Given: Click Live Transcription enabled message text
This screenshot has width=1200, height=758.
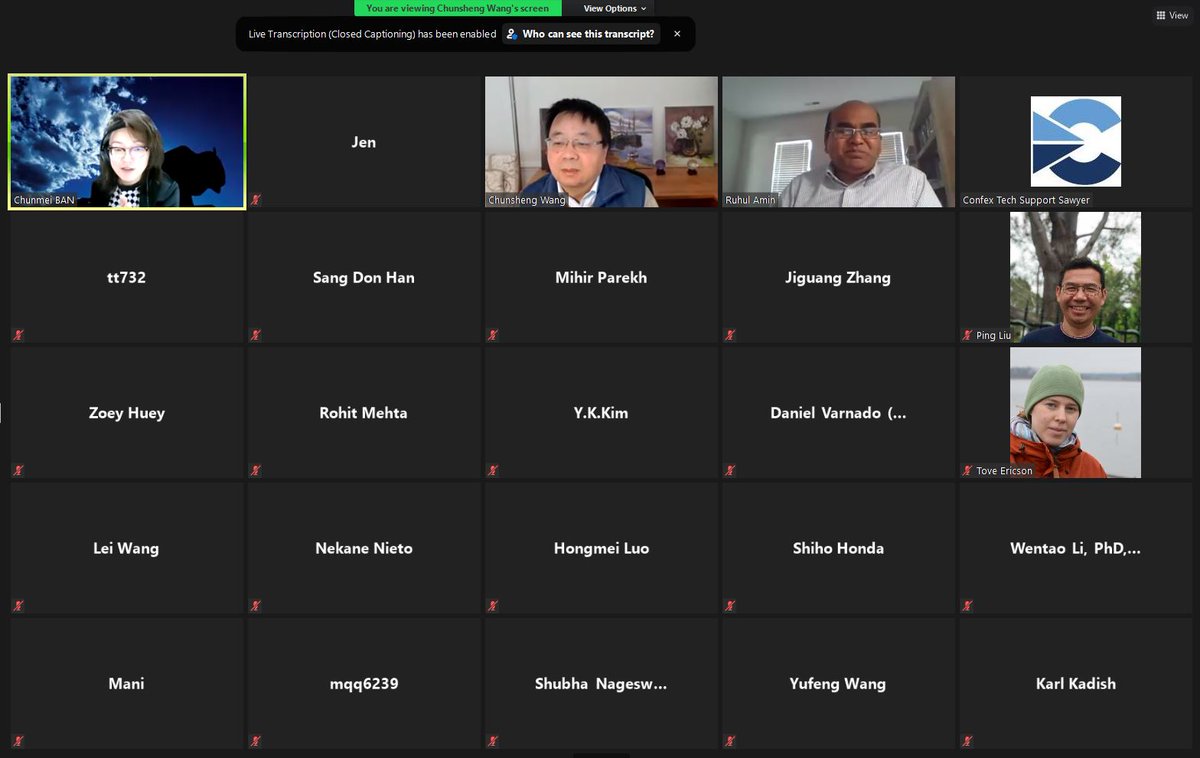Looking at the screenshot, I should (x=372, y=34).
